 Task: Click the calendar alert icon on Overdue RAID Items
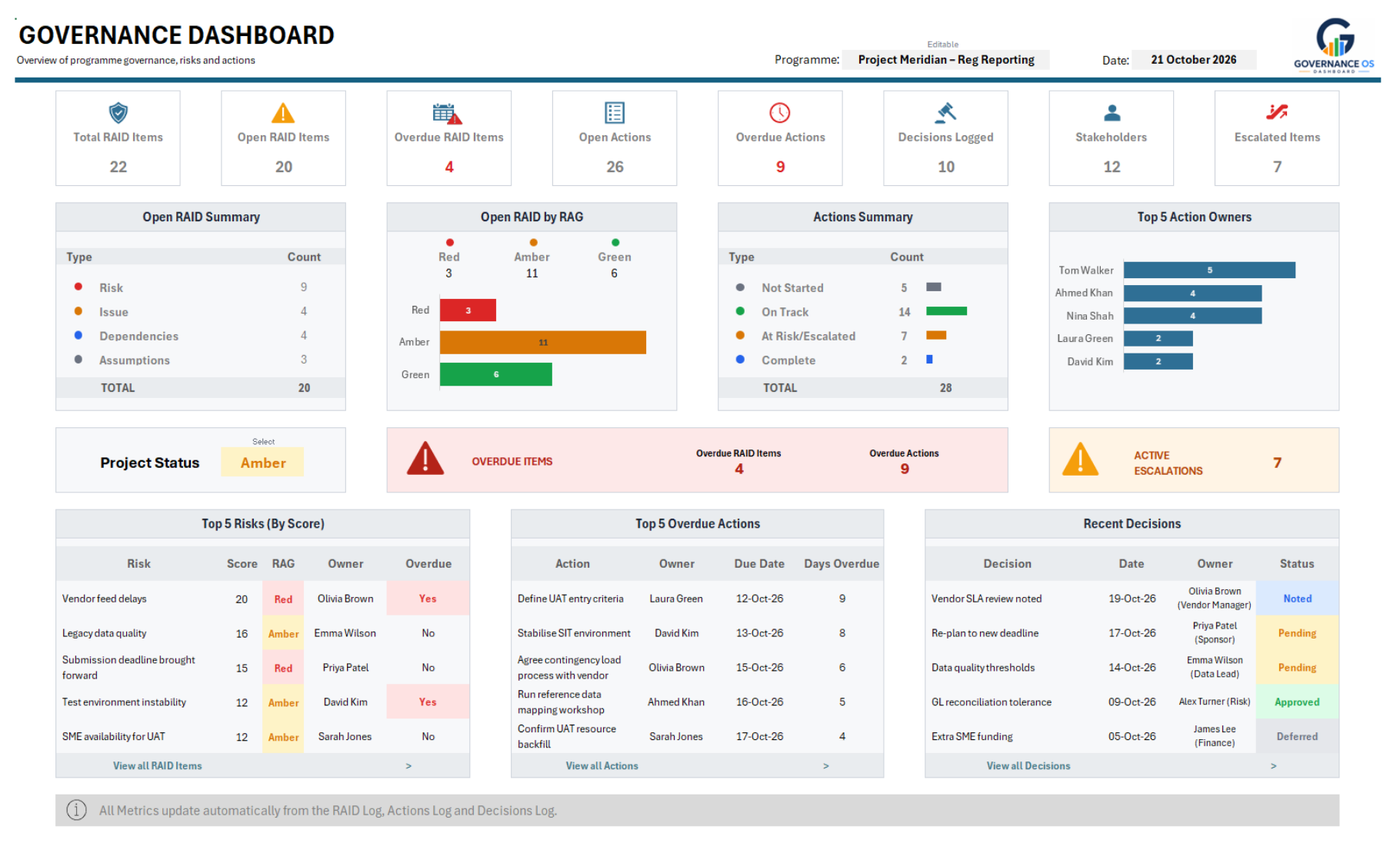tap(447, 112)
